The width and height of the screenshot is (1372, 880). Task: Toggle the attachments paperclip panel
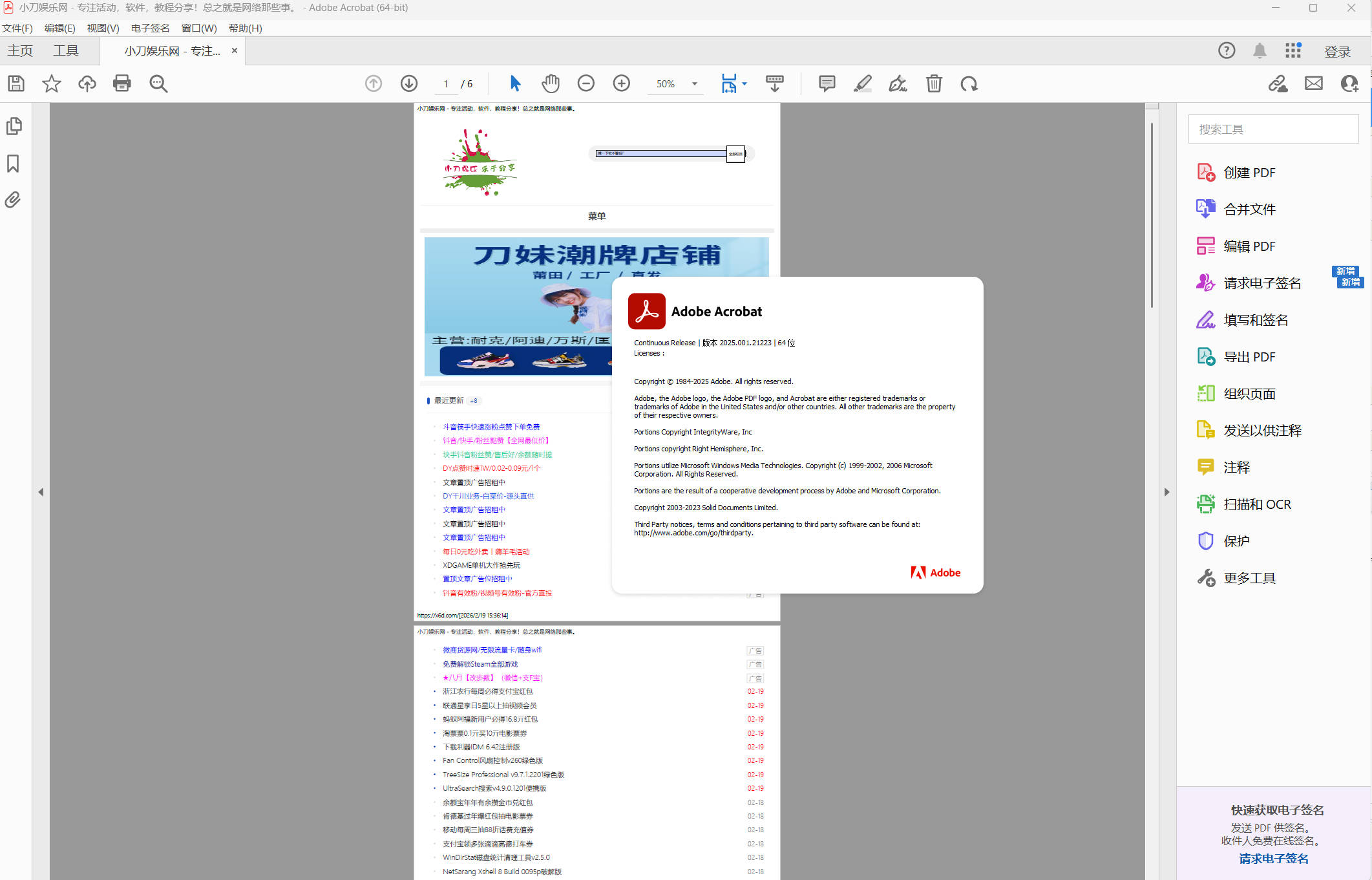(x=13, y=200)
